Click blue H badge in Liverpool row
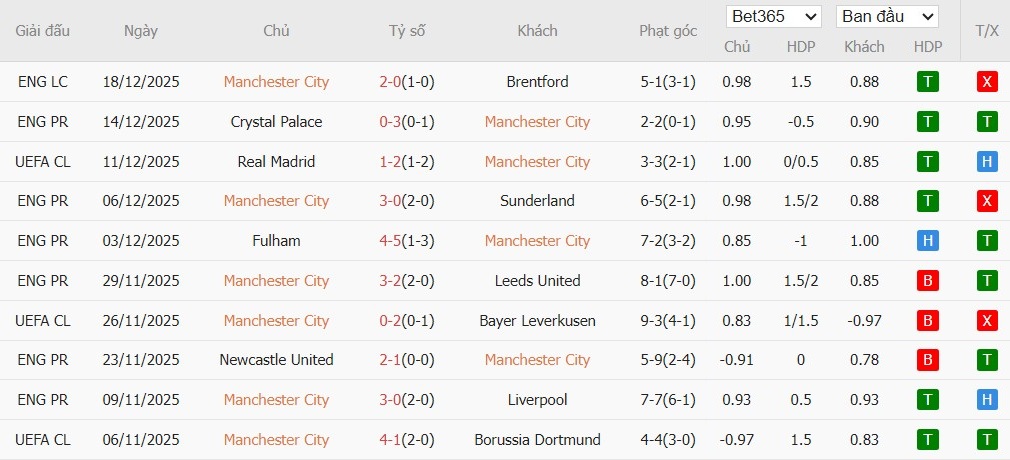 987,400
